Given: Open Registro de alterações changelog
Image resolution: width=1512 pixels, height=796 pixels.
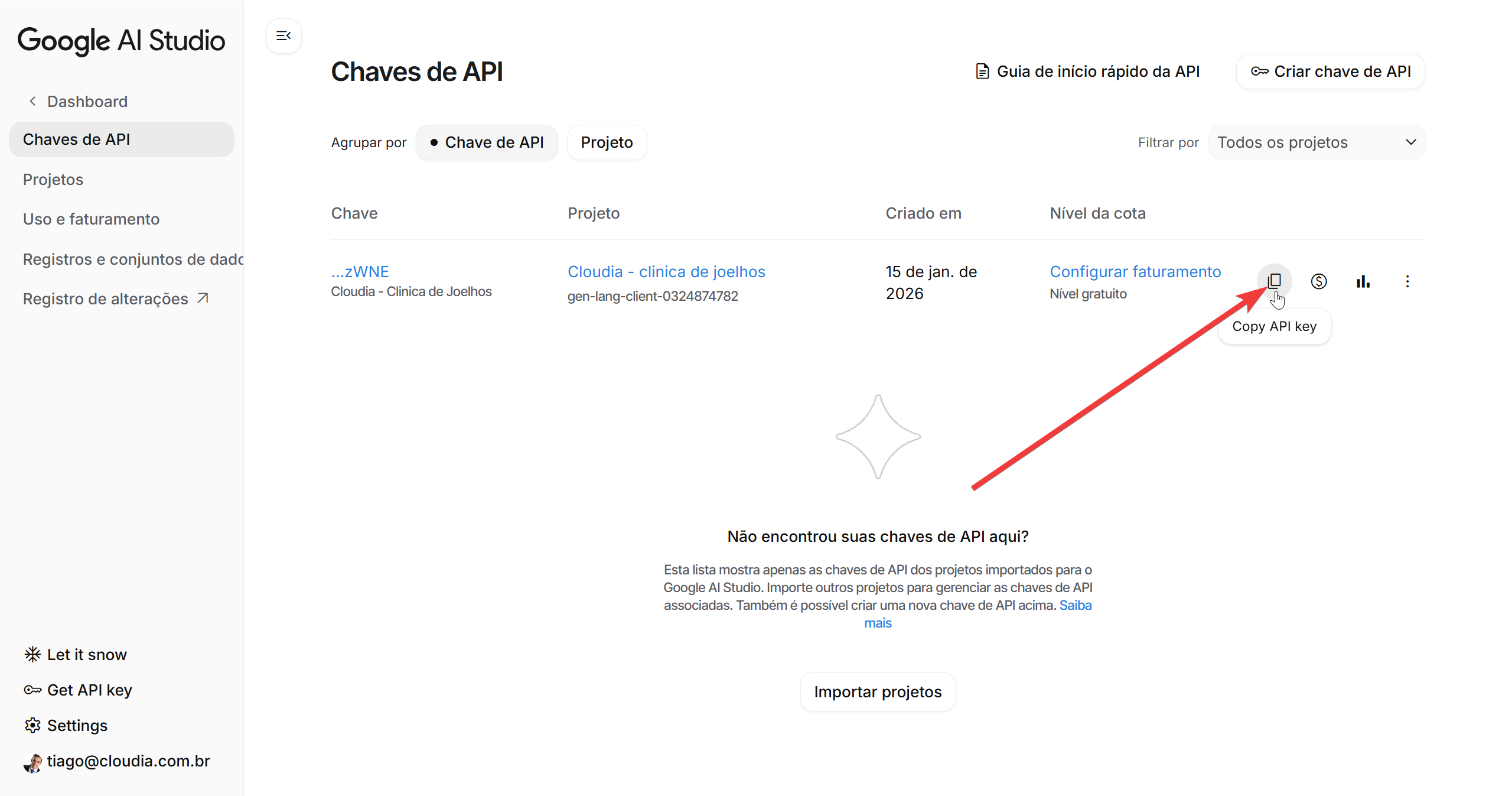Looking at the screenshot, I should pos(116,299).
